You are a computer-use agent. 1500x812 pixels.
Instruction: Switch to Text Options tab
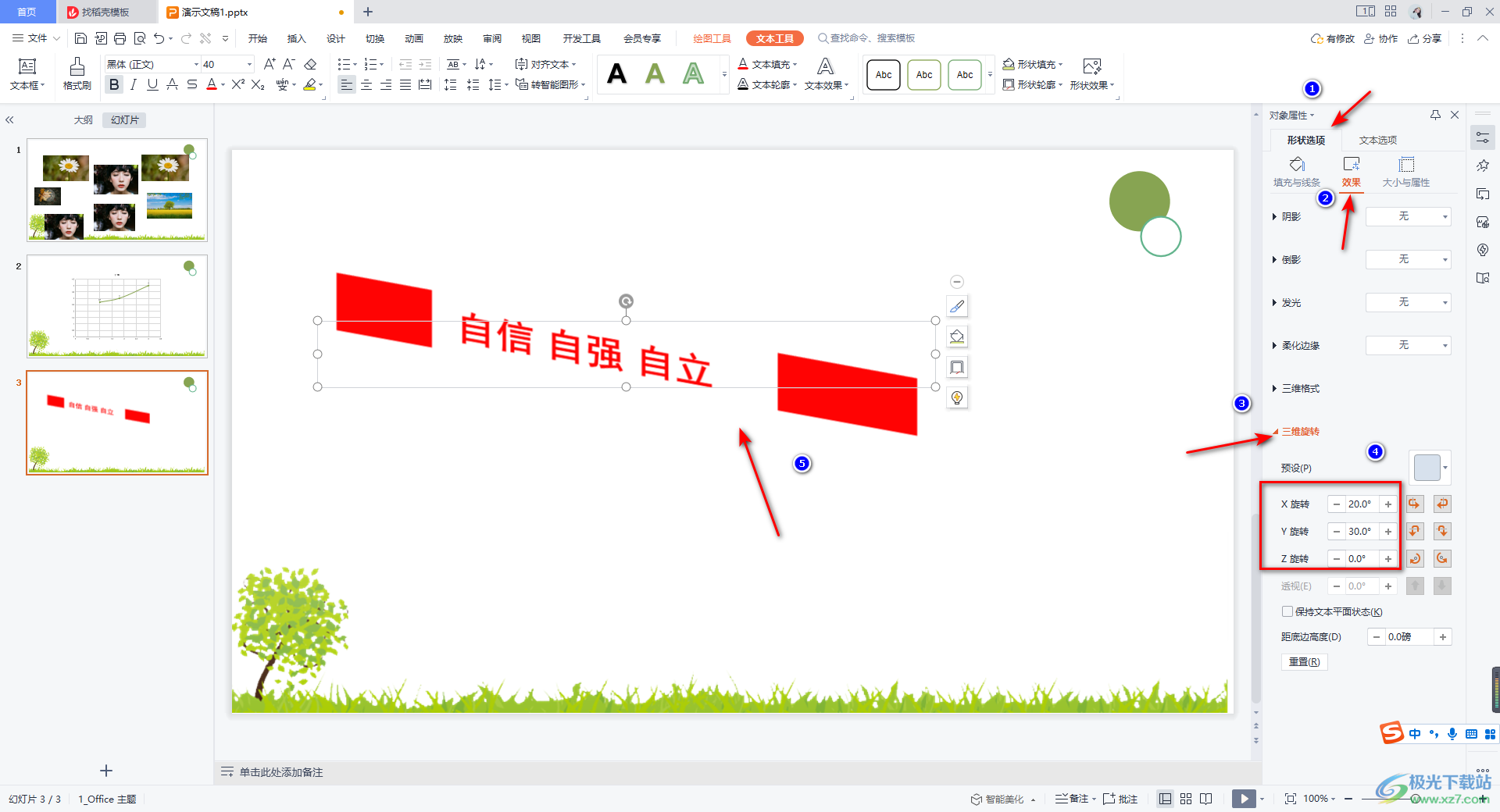point(1378,140)
